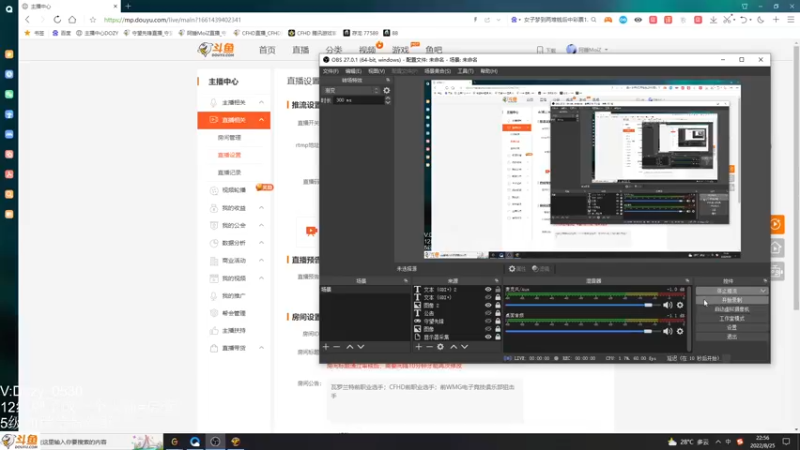The width and height of the screenshot is (800, 450).
Task: Click 开始录制 in OBS Controls
Action: [732, 300]
